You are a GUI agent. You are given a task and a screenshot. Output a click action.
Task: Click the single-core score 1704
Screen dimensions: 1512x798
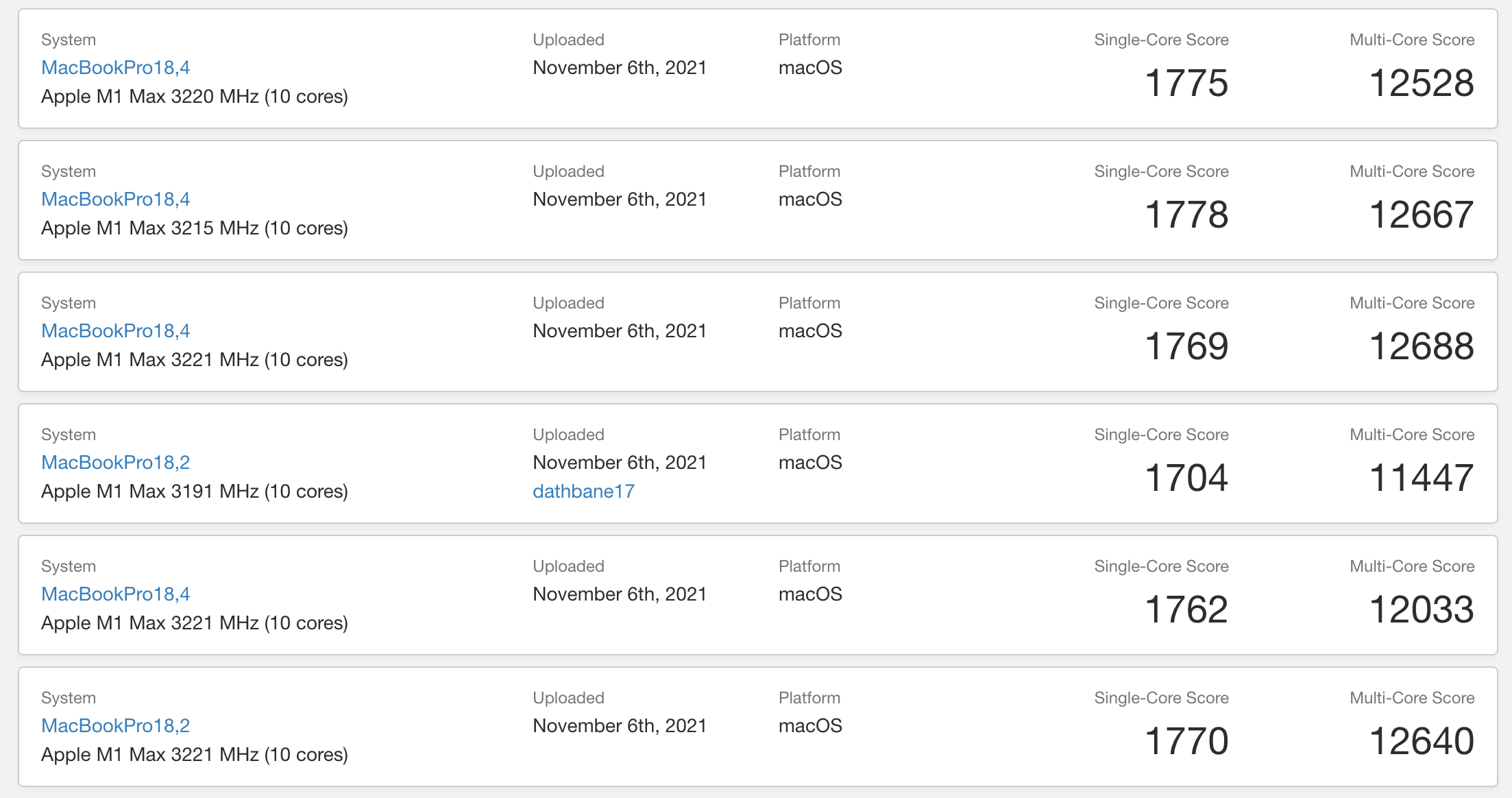(x=1186, y=478)
